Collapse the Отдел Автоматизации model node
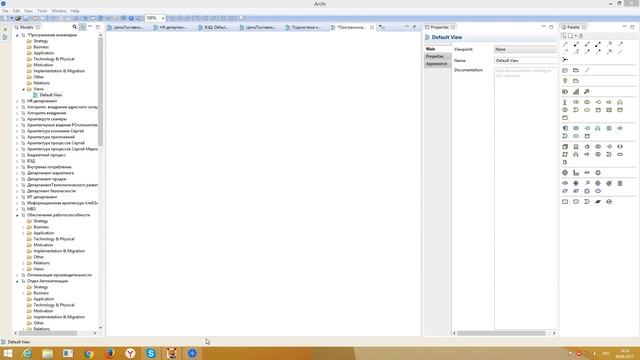The height and width of the screenshot is (360, 640). (17, 281)
